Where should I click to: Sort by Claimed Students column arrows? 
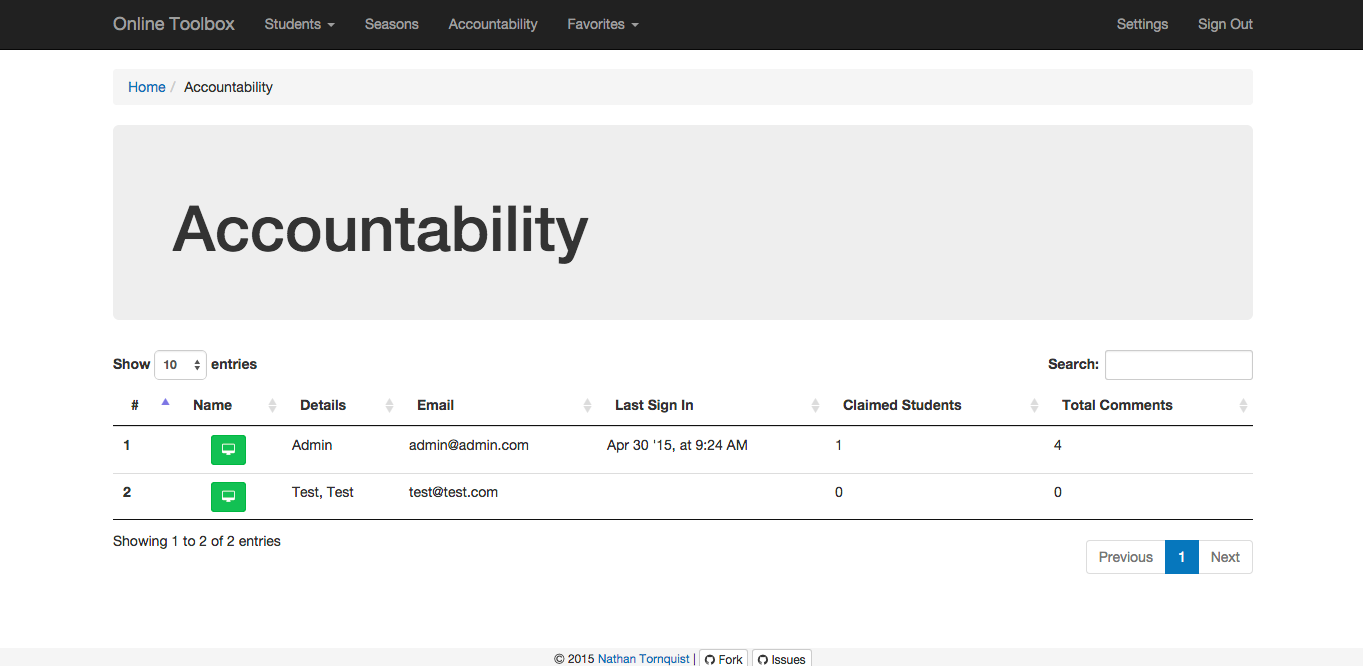click(x=1035, y=405)
